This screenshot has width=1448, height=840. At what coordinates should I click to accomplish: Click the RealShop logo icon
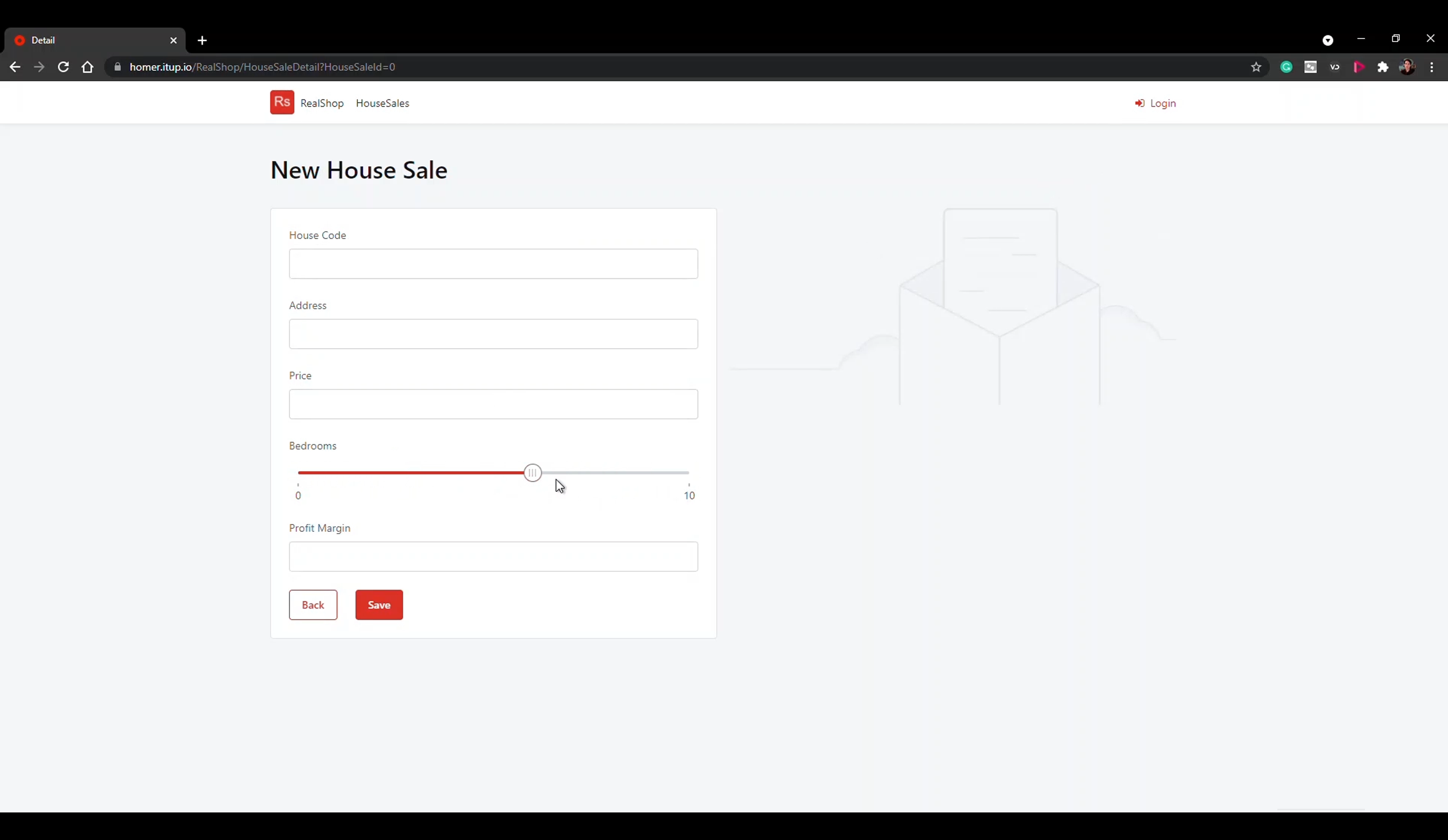tap(281, 102)
